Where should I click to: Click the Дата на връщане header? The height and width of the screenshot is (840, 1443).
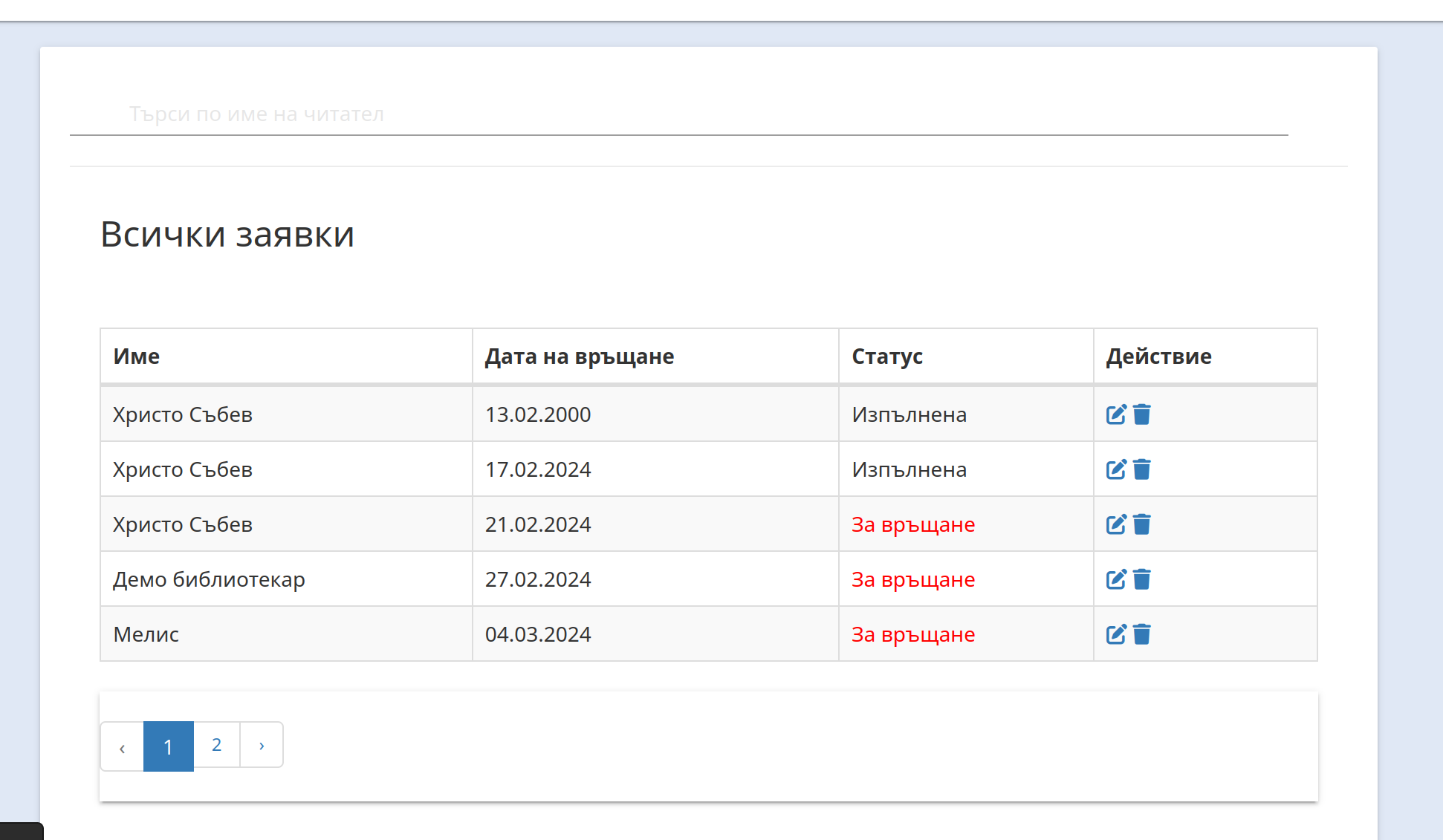580,356
